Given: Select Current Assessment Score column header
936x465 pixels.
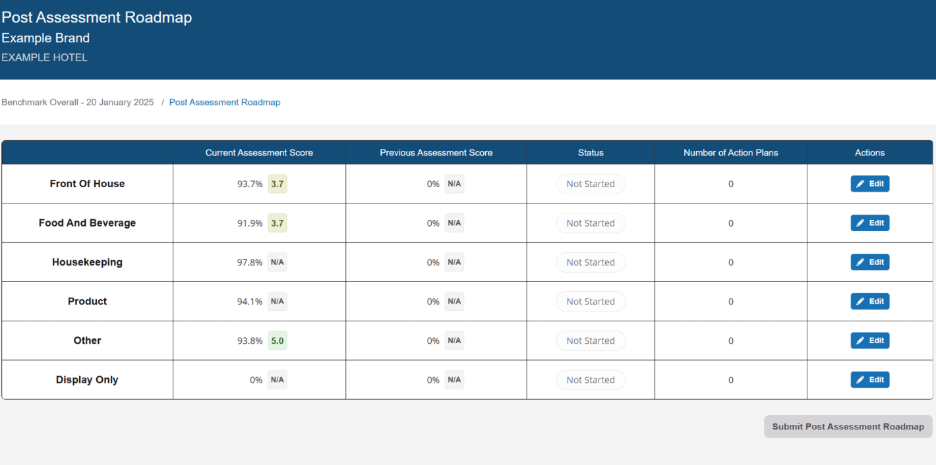Looking at the screenshot, I should (259, 153).
